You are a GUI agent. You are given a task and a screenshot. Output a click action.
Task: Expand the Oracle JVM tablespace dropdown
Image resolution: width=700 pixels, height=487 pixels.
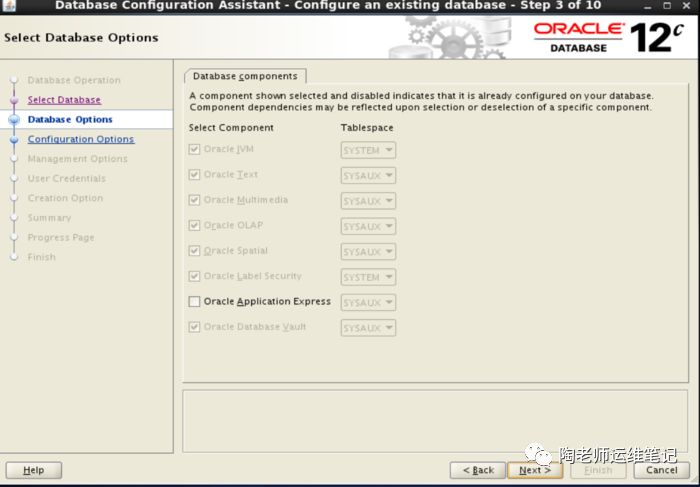point(368,150)
